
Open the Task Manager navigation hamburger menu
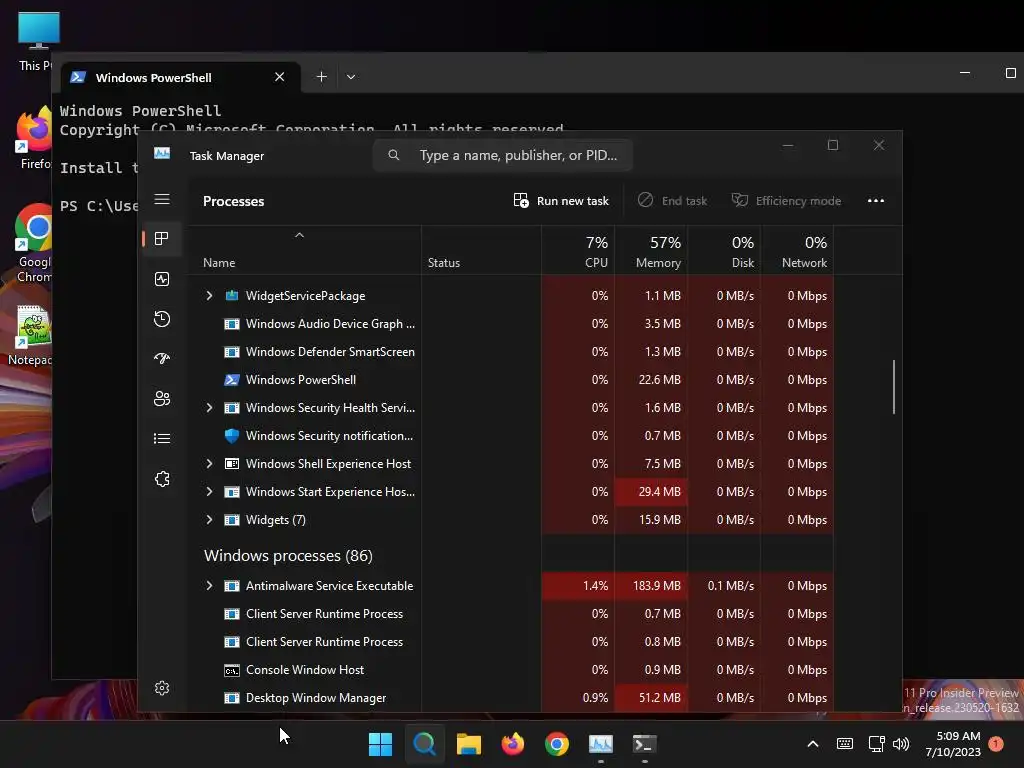162,200
